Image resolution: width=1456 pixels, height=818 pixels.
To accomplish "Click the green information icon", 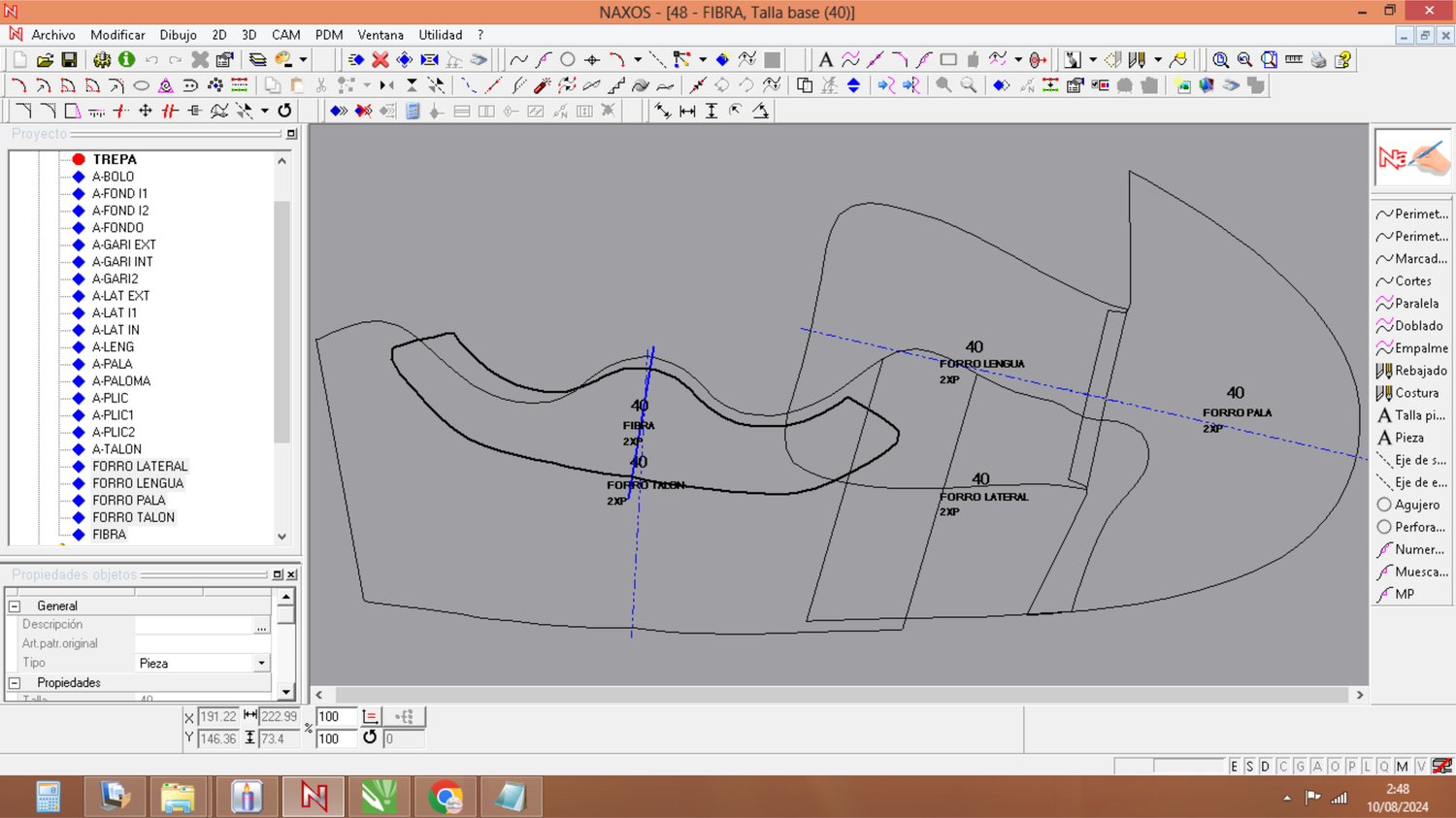I will point(126,60).
